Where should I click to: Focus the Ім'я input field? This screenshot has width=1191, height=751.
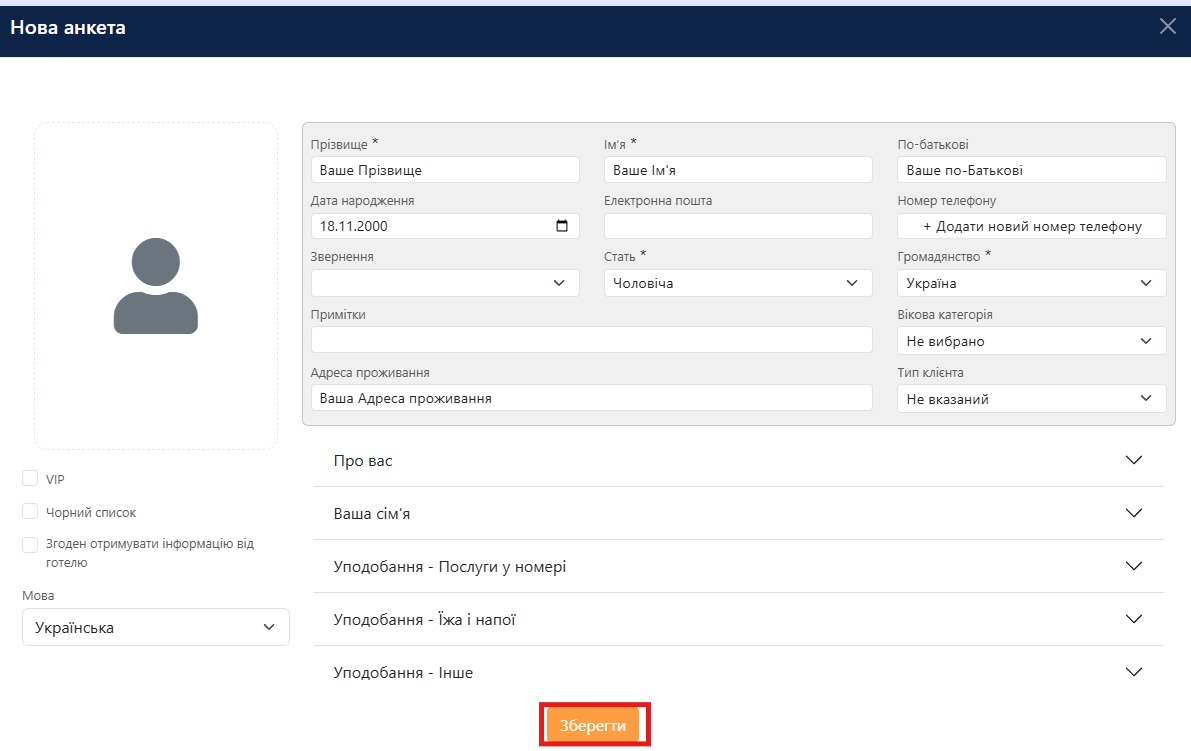coord(738,169)
